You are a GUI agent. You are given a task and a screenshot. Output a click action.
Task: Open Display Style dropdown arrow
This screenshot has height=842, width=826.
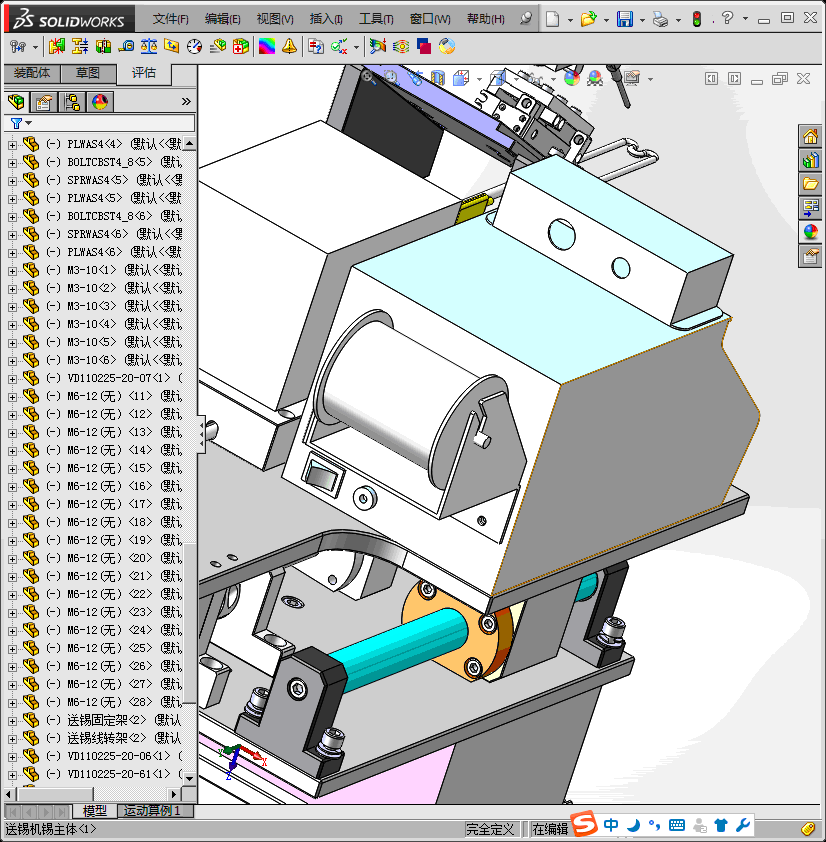516,79
